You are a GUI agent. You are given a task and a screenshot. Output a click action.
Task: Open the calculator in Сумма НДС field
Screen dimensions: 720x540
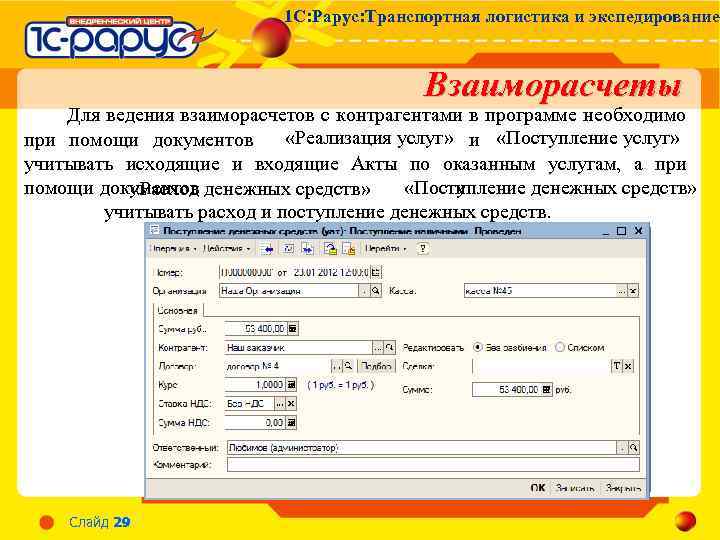pyautogui.click(x=291, y=422)
